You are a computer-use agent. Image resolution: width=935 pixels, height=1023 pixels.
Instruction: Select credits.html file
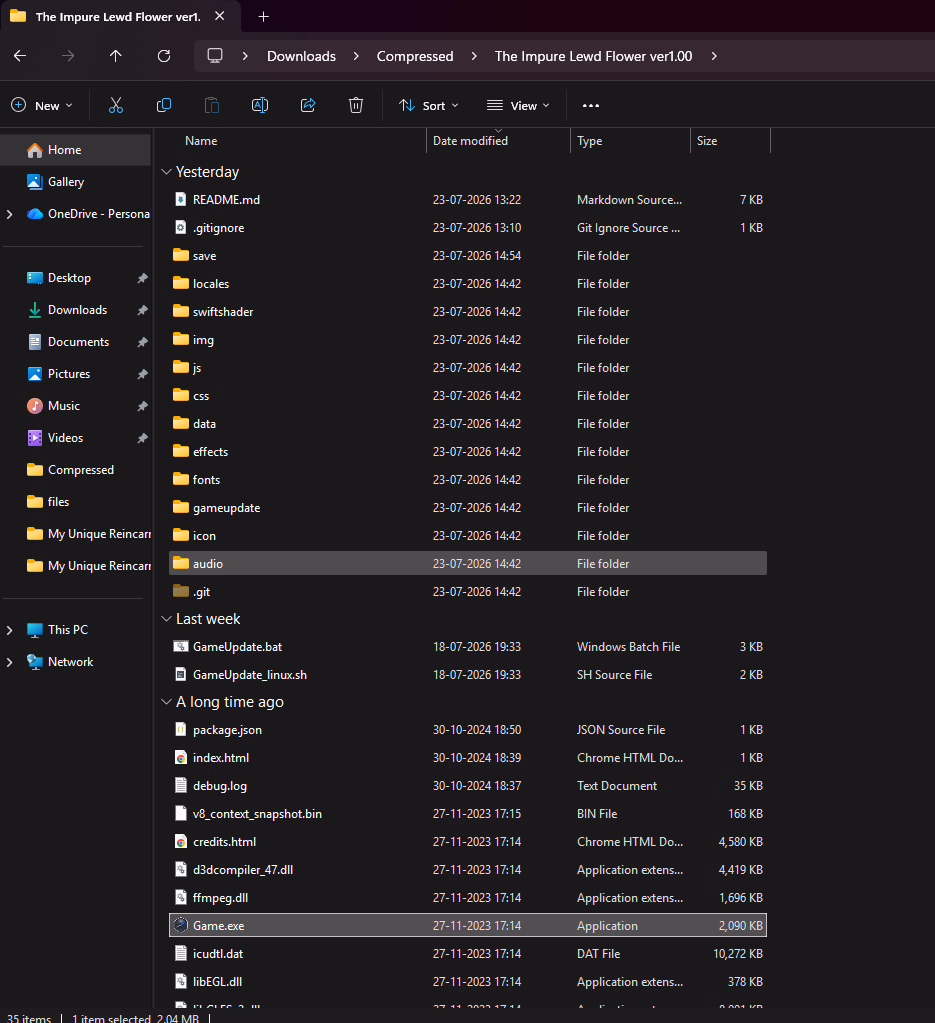[x=468, y=842]
